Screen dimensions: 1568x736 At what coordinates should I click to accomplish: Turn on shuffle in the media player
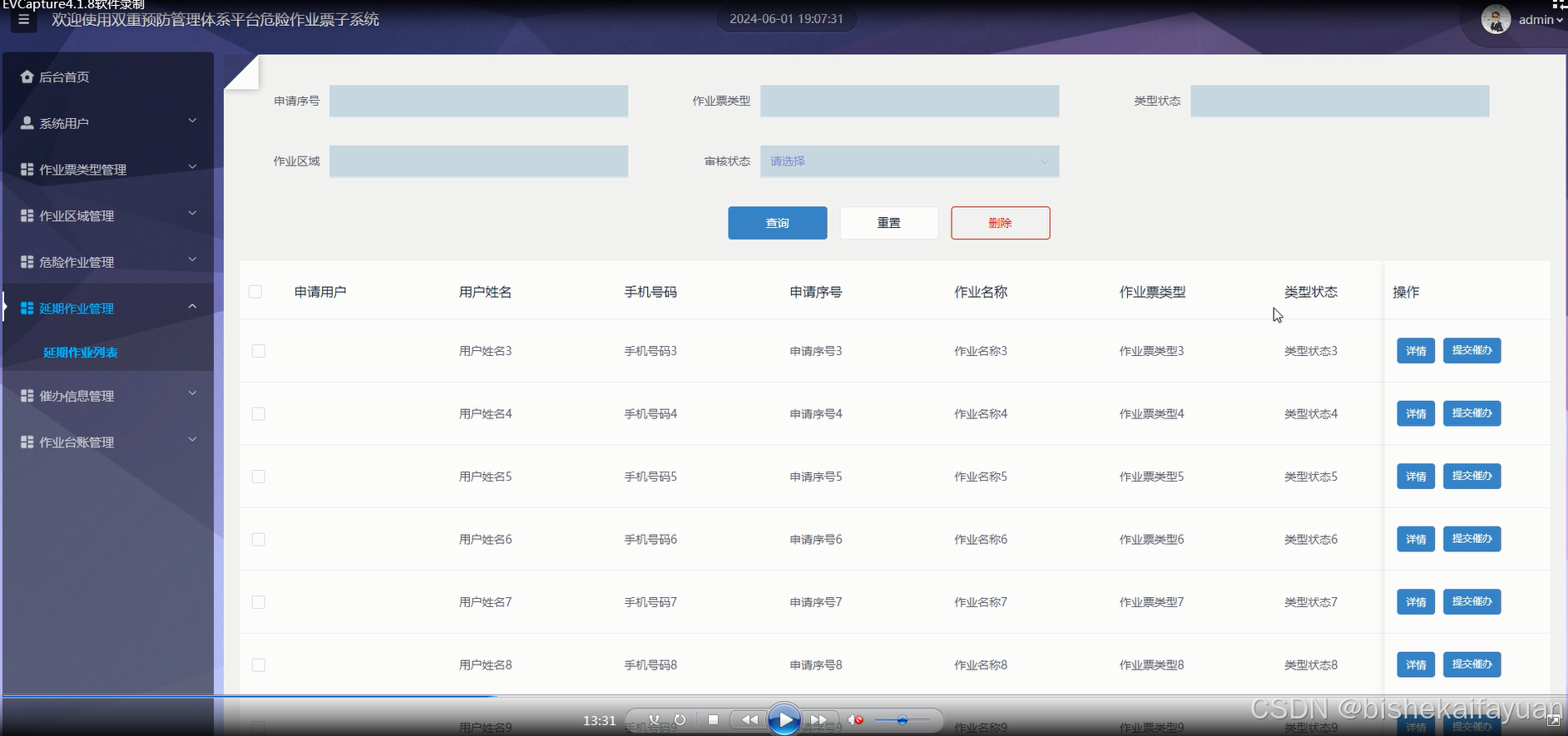655,720
